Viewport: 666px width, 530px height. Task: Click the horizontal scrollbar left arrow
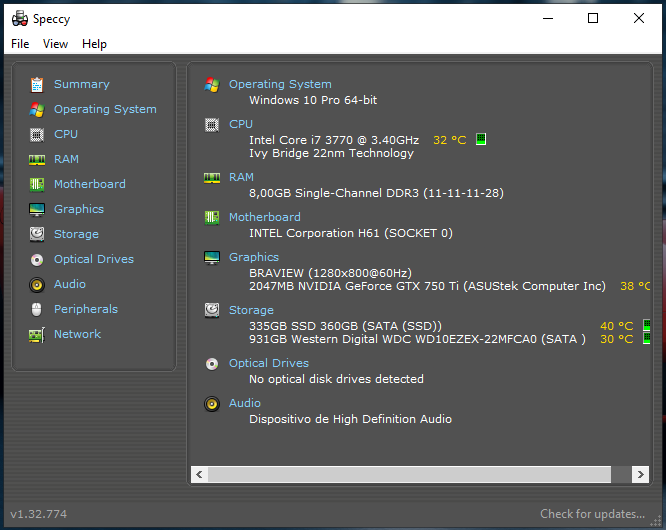199,474
